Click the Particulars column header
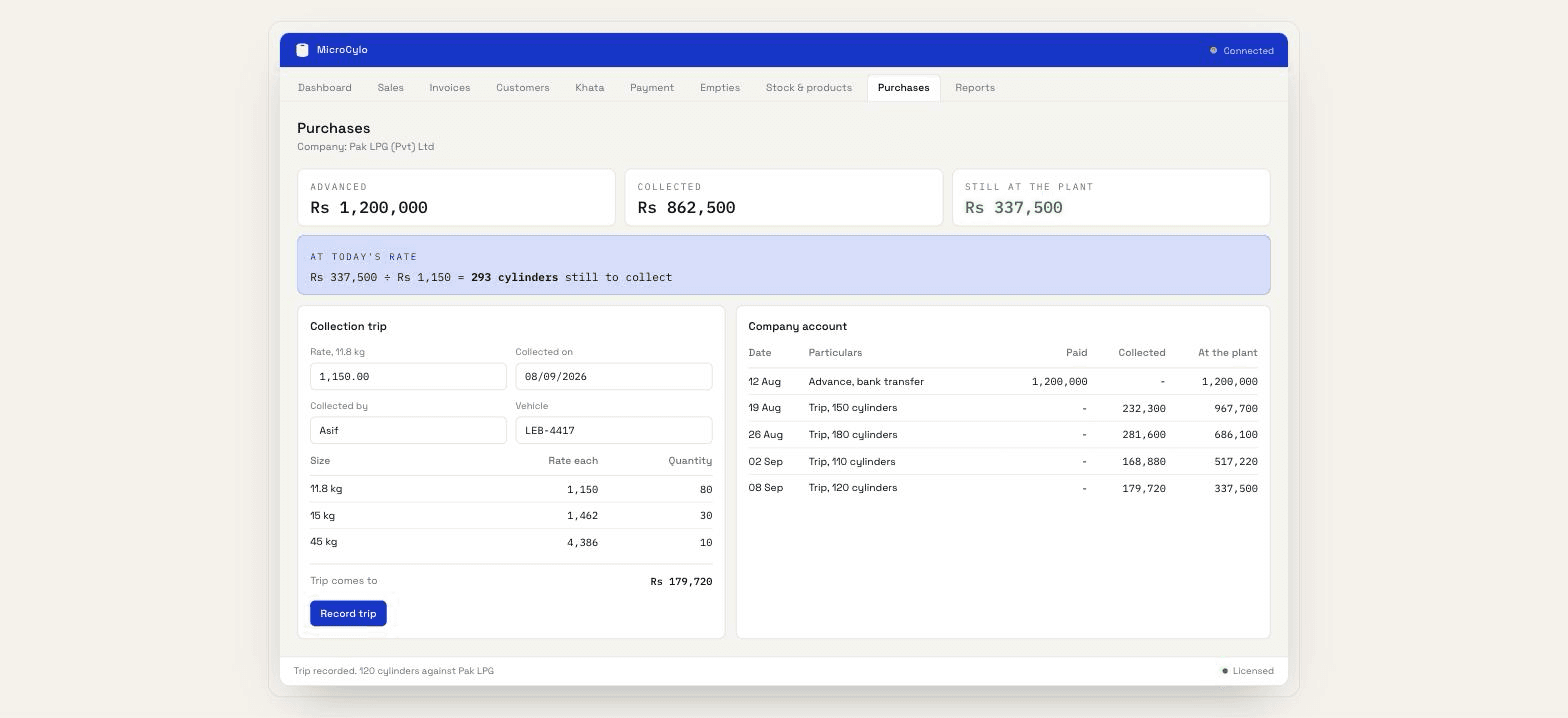 [x=835, y=353]
